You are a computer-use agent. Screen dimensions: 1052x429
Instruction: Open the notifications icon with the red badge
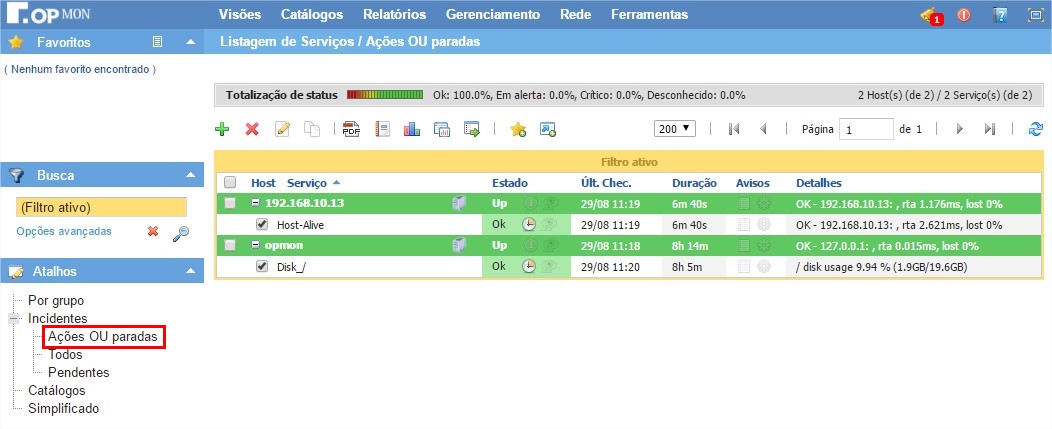coord(929,15)
